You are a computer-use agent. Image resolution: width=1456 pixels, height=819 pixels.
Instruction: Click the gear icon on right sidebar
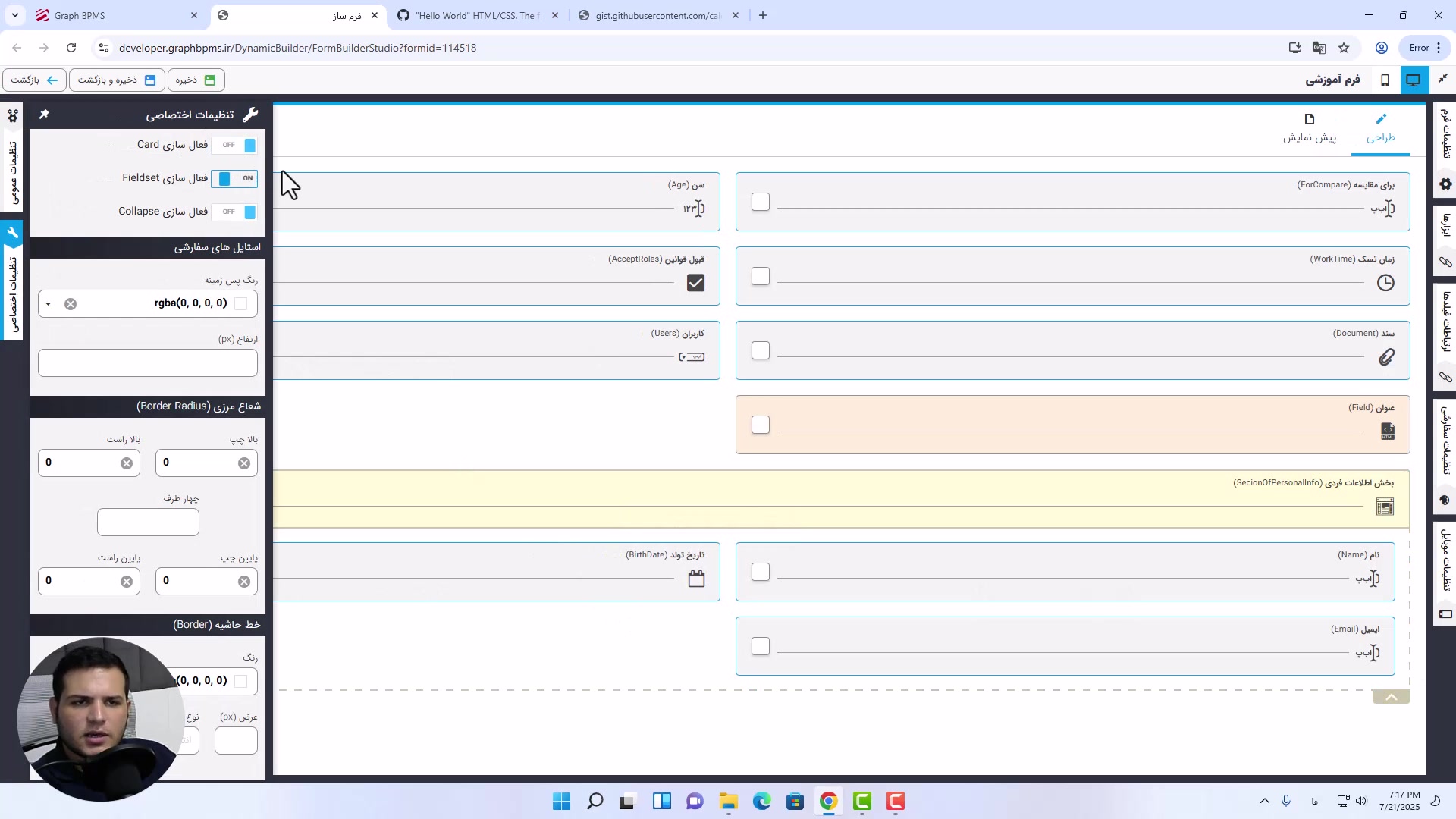1445,184
